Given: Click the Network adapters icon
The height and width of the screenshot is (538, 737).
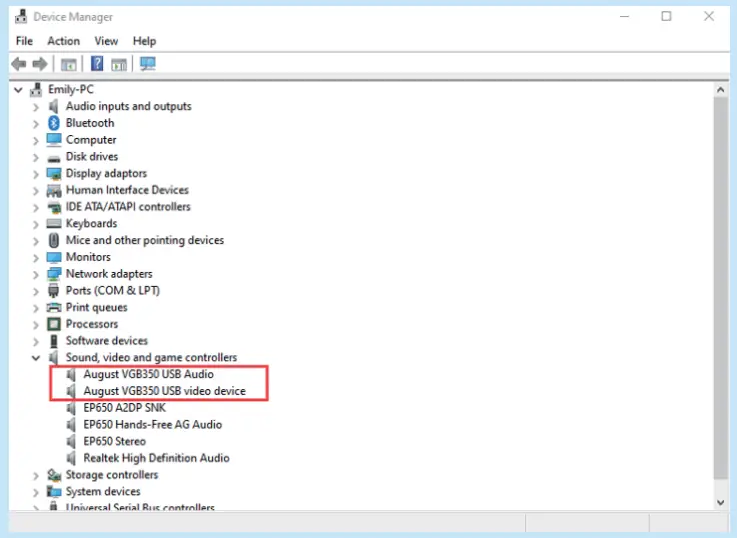Looking at the screenshot, I should tap(54, 274).
